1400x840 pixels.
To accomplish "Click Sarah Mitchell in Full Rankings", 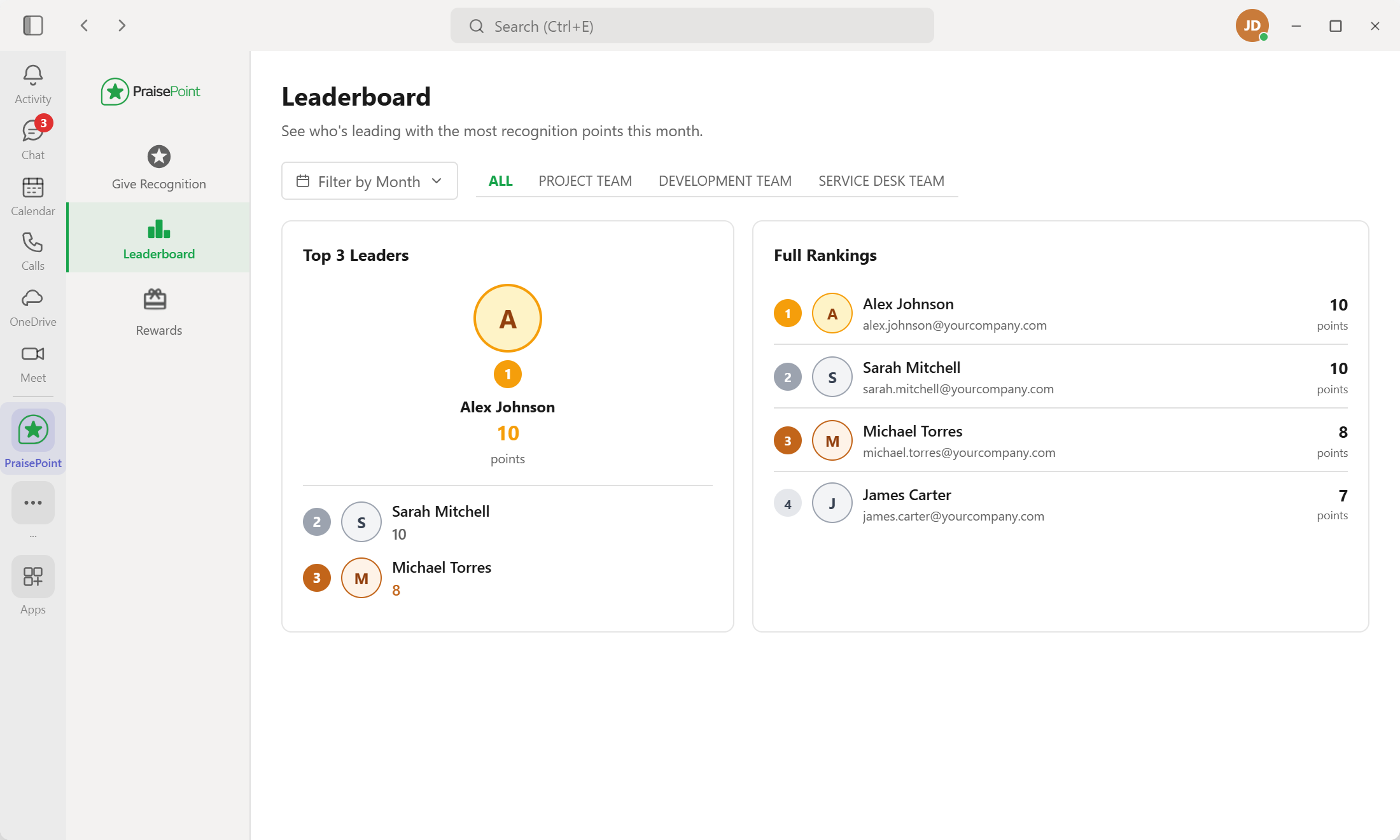I will (911, 368).
